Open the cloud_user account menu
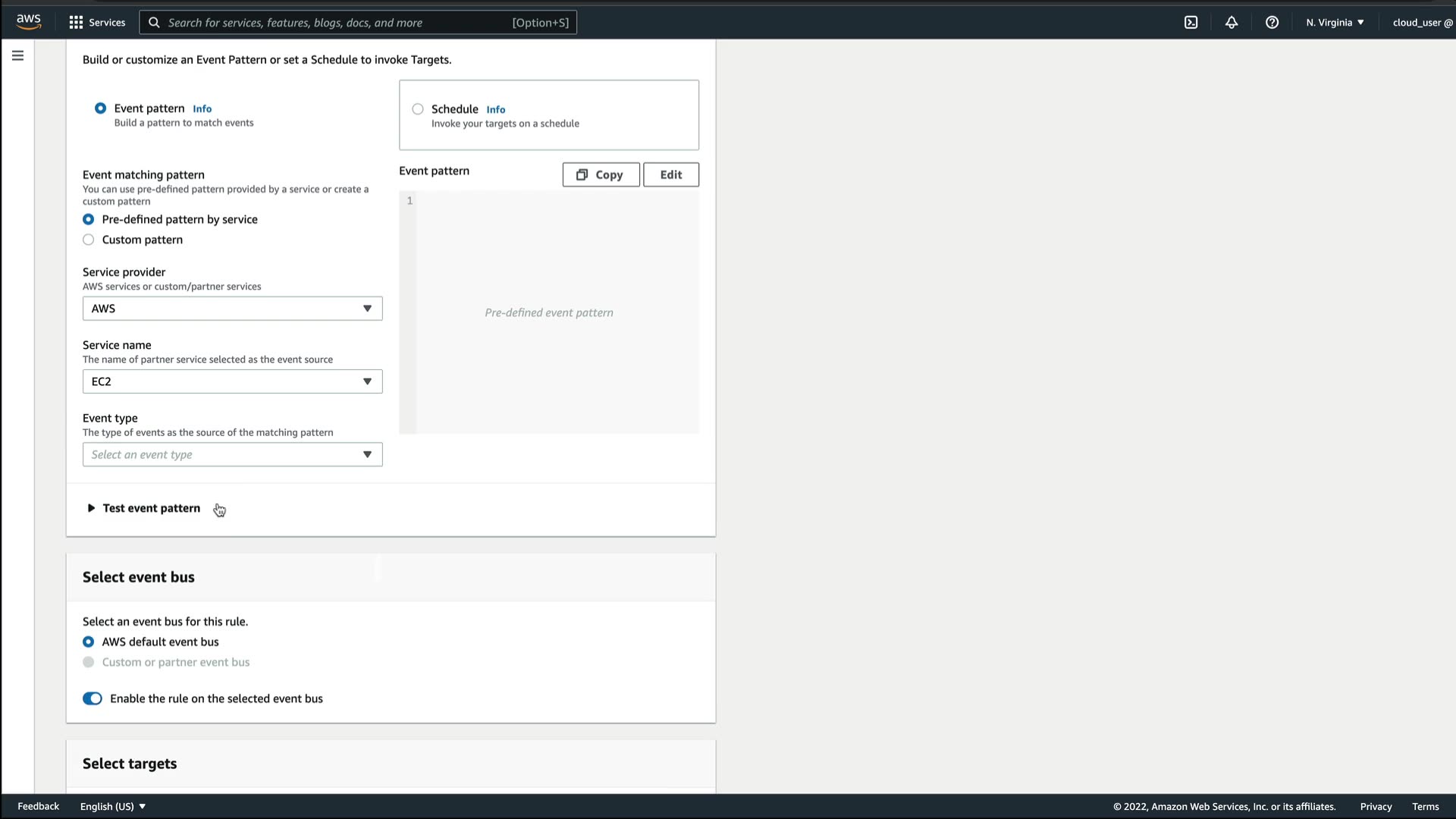Viewport: 1456px width, 819px height. click(1422, 22)
